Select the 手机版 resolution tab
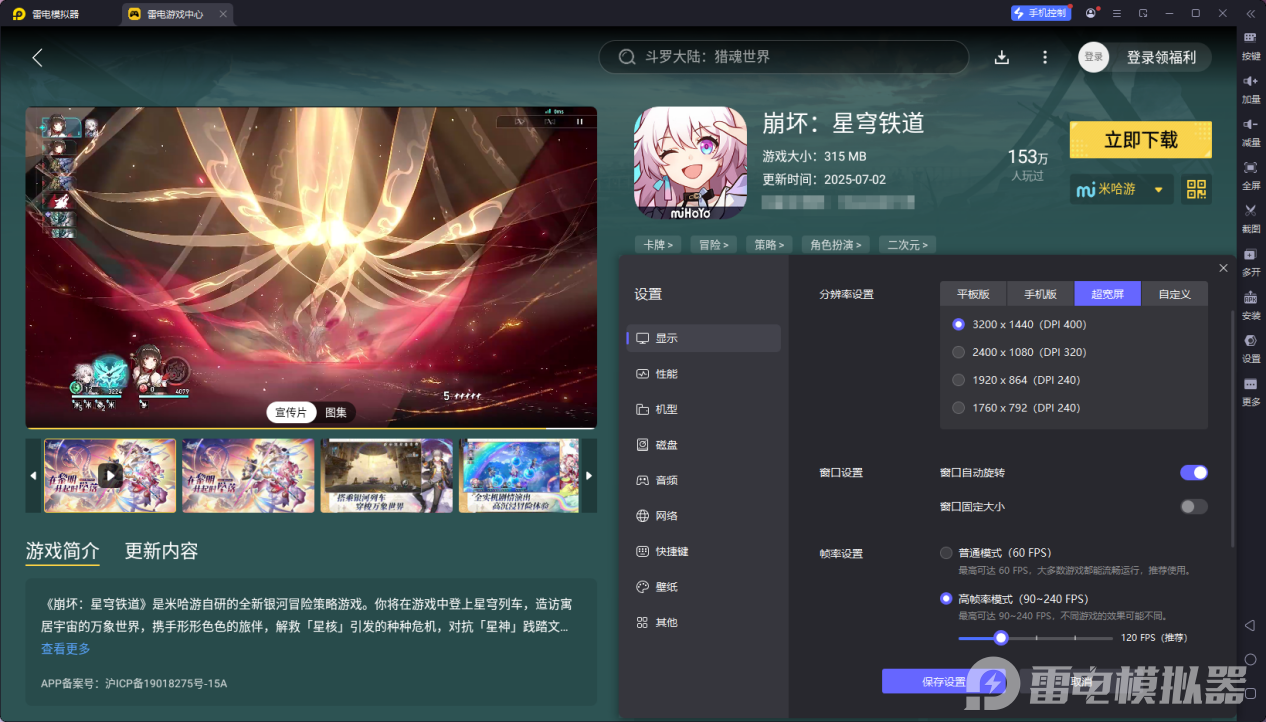 (1039, 293)
